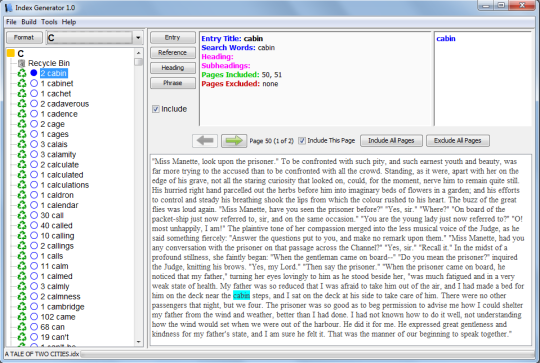Click the Format button
The image size is (540, 363).
coord(24,38)
